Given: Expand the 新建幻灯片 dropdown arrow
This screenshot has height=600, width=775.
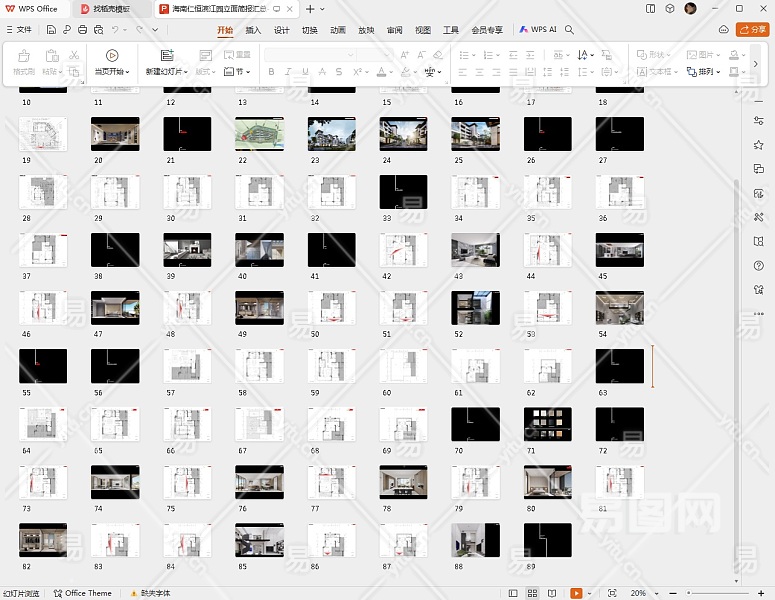Looking at the screenshot, I should (x=184, y=72).
